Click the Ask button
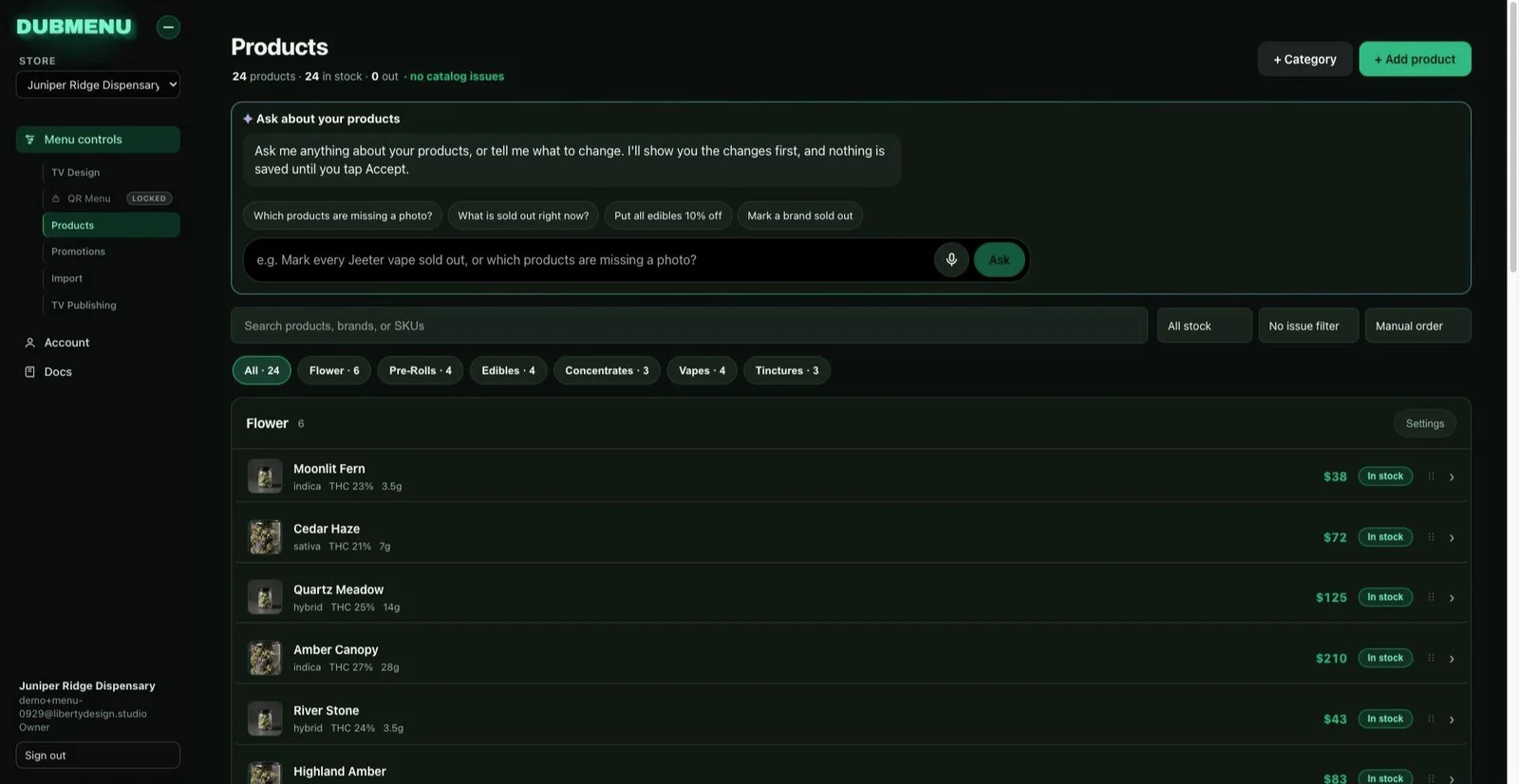Screen dimensions: 1519x784 [1000, 260]
